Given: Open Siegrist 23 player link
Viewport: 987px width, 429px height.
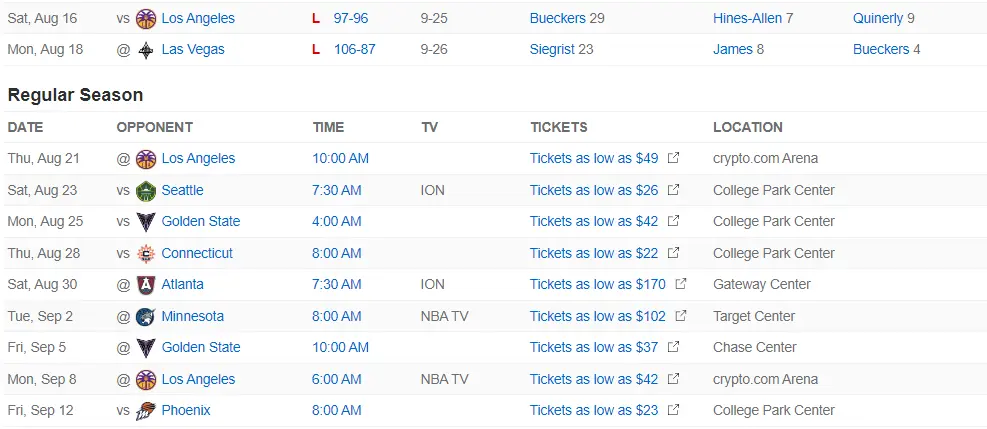Looking at the screenshot, I should click(561, 49).
